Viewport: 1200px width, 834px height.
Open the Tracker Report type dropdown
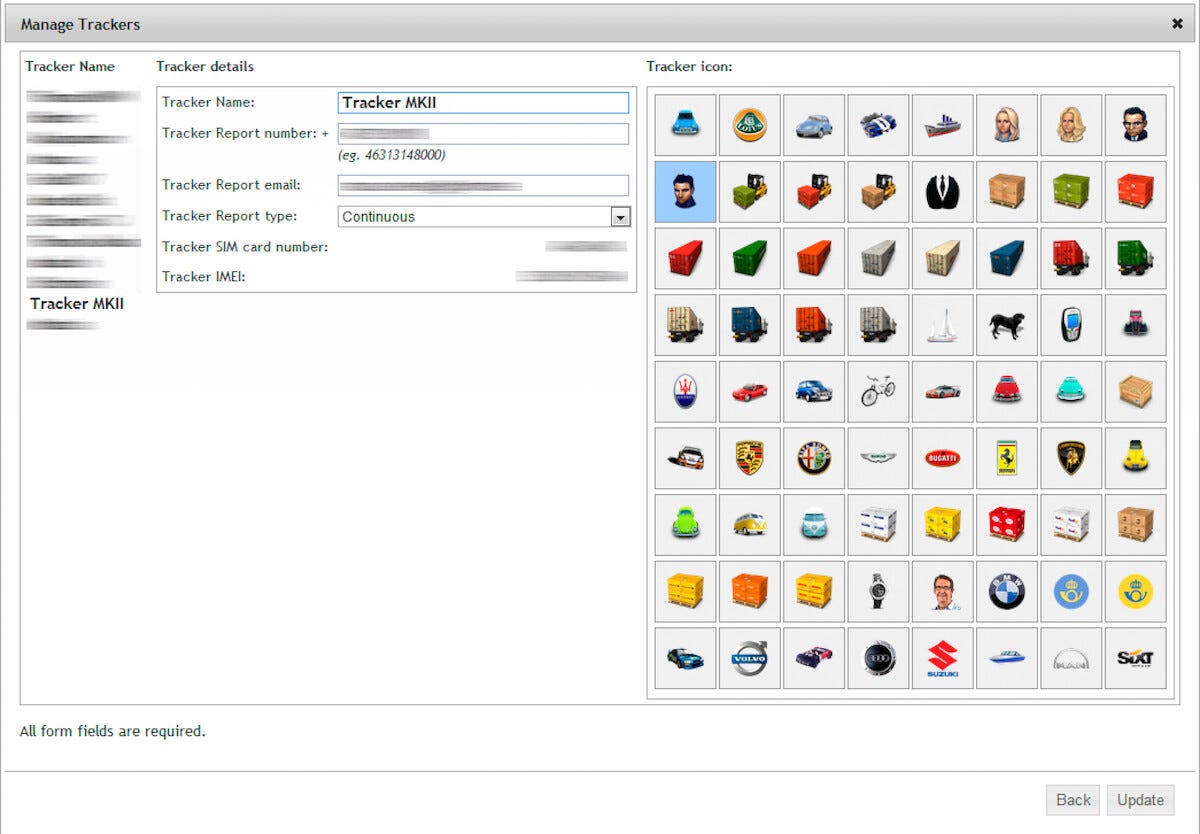pos(620,217)
